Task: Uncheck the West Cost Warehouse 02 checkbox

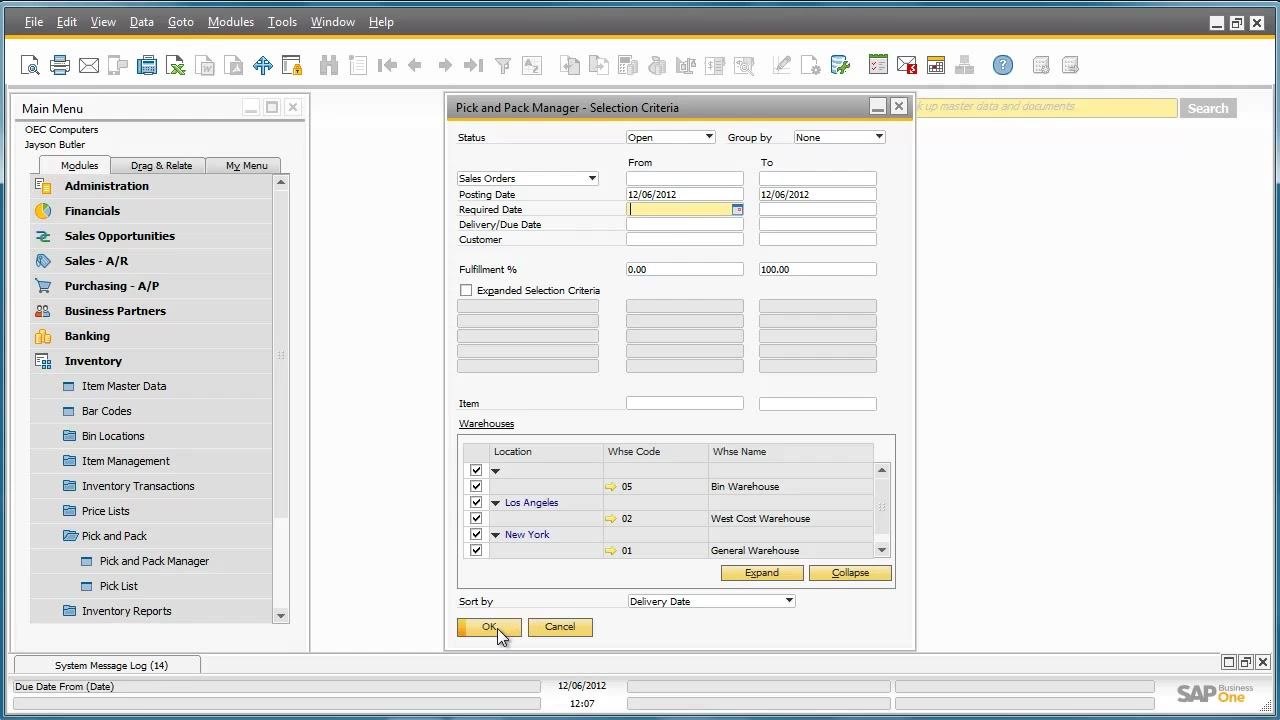Action: [476, 518]
